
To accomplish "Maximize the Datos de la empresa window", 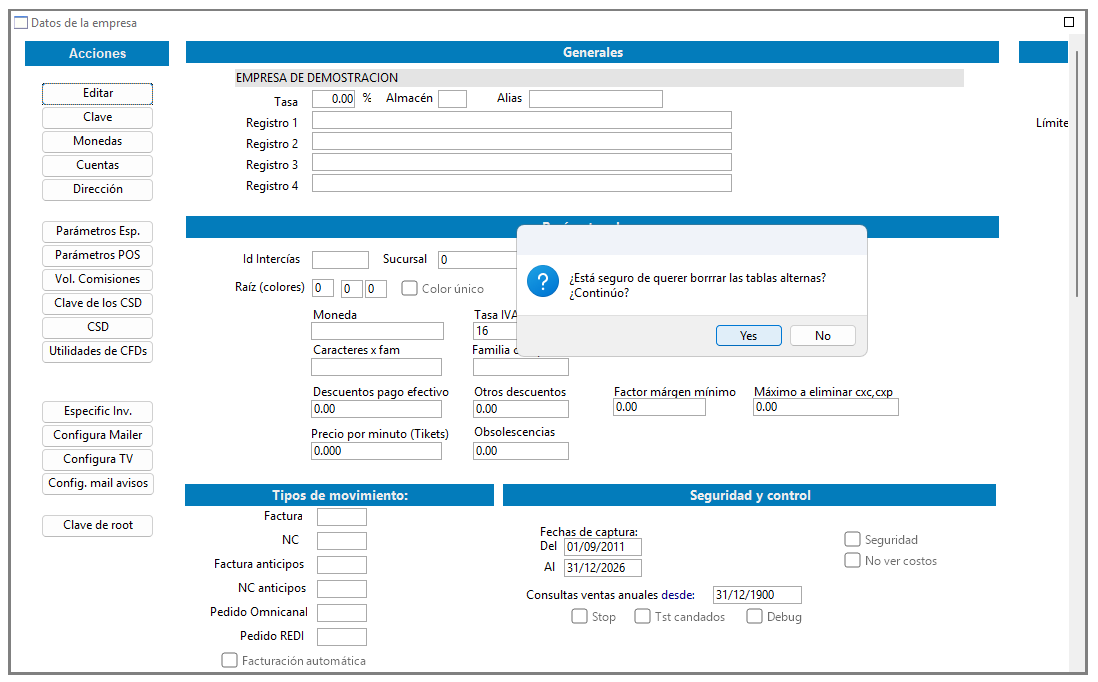I will pyautogui.click(x=1069, y=22).
